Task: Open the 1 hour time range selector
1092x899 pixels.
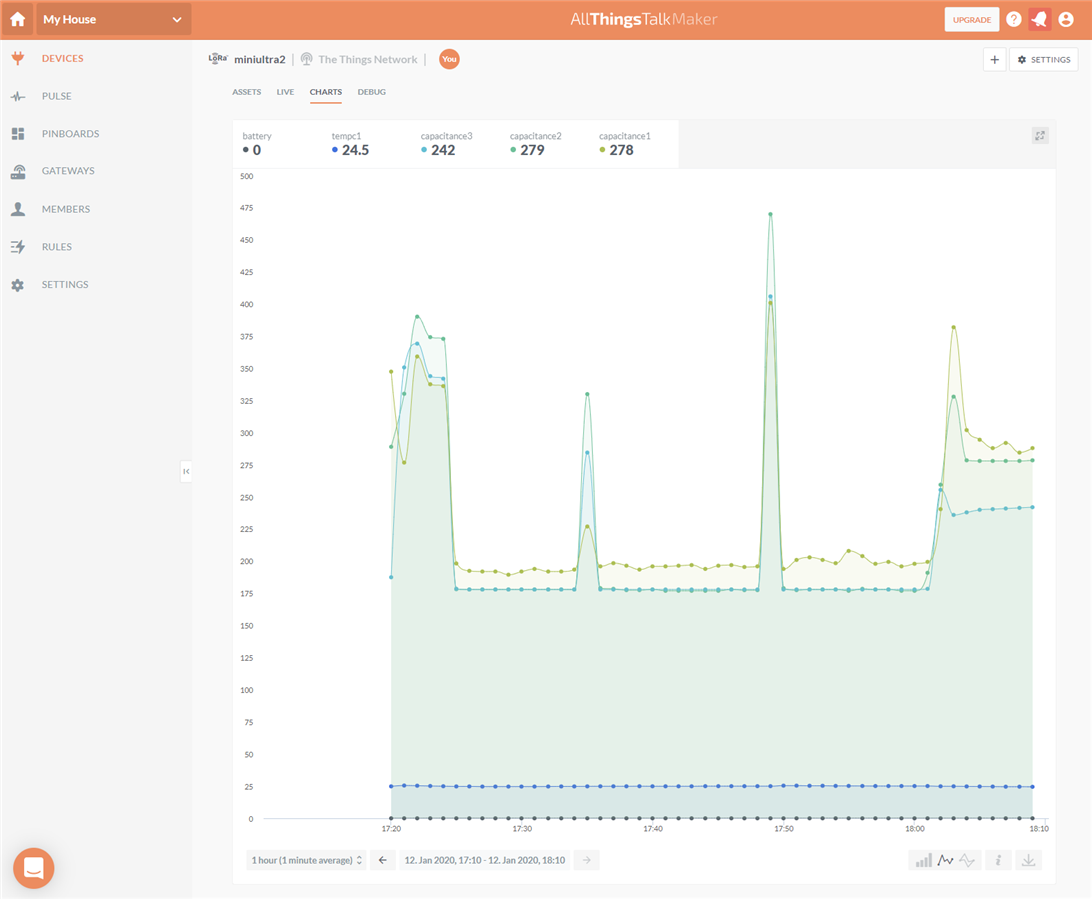Action: click(x=307, y=860)
